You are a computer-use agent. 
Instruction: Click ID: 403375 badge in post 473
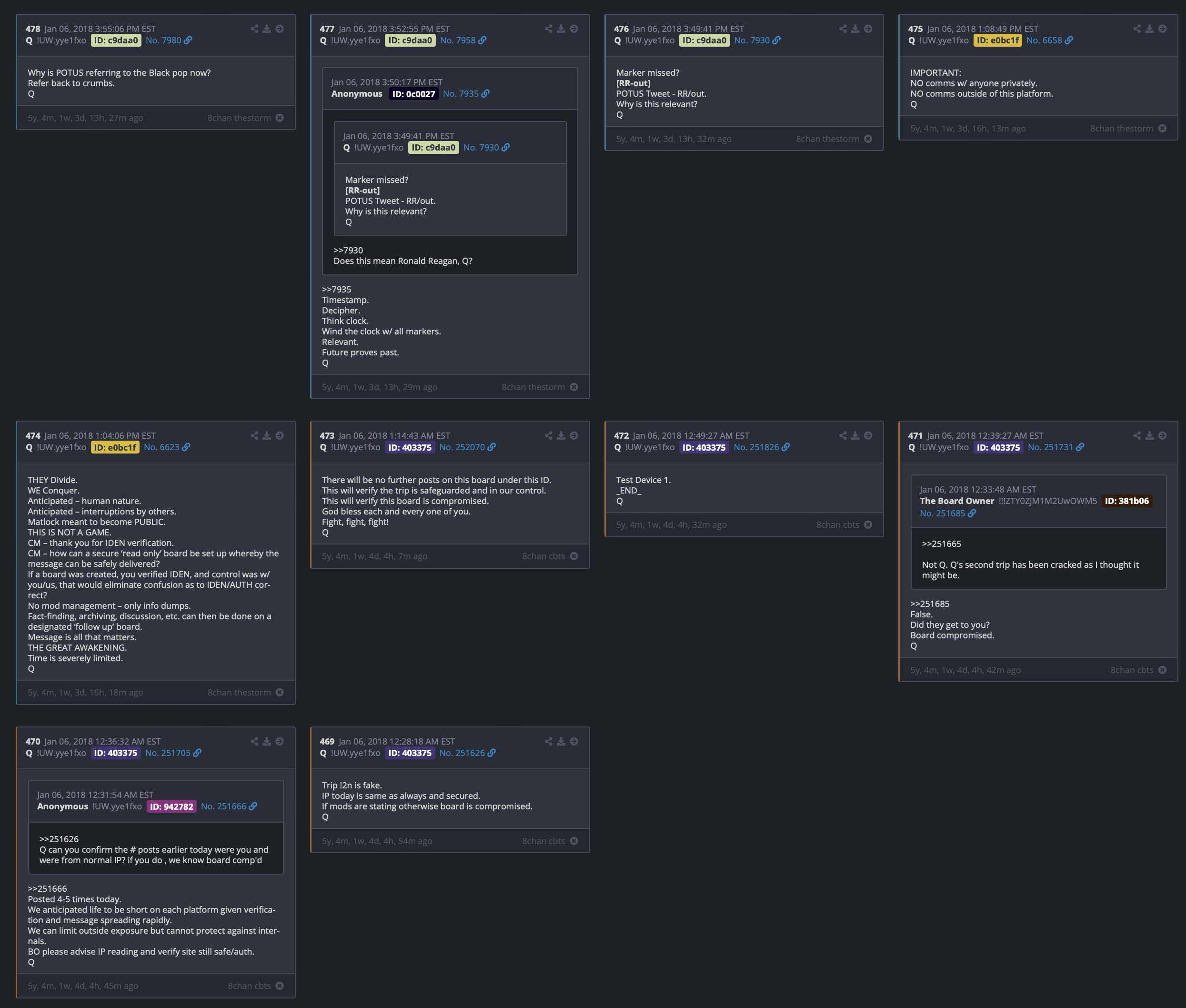click(410, 447)
